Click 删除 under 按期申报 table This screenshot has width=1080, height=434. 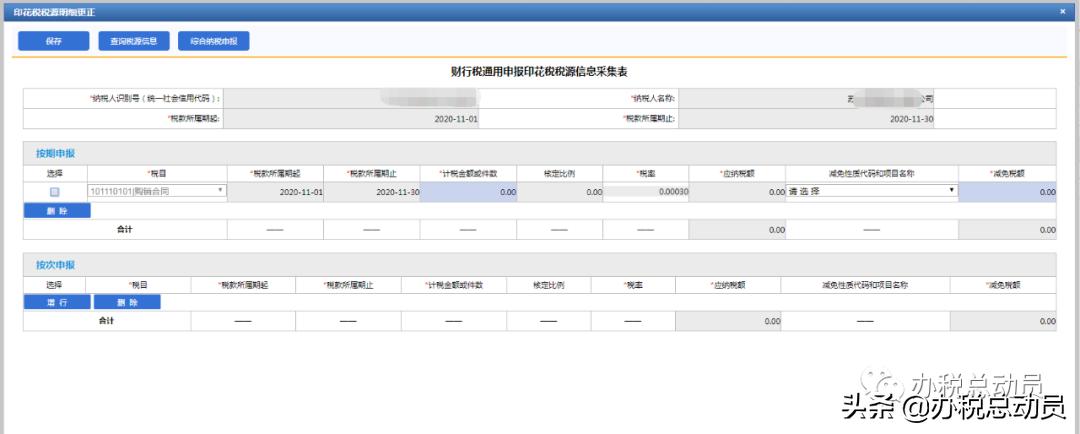tap(57, 211)
